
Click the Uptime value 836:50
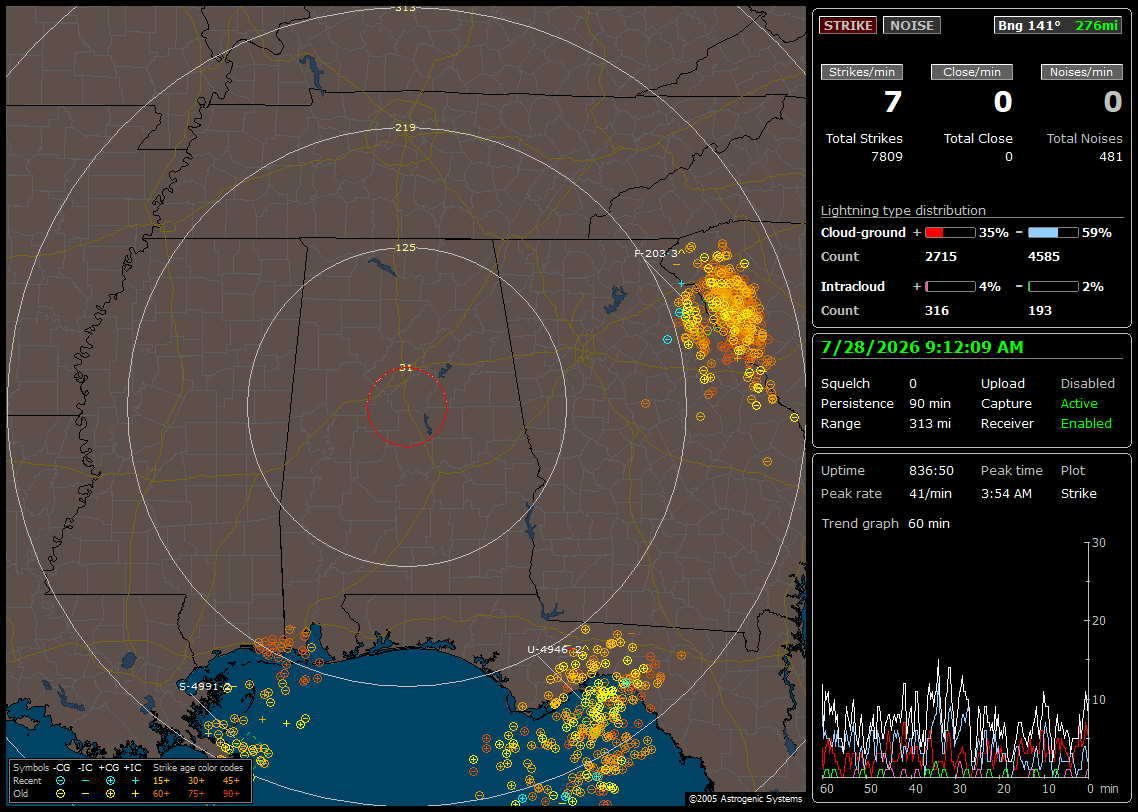pos(931,471)
